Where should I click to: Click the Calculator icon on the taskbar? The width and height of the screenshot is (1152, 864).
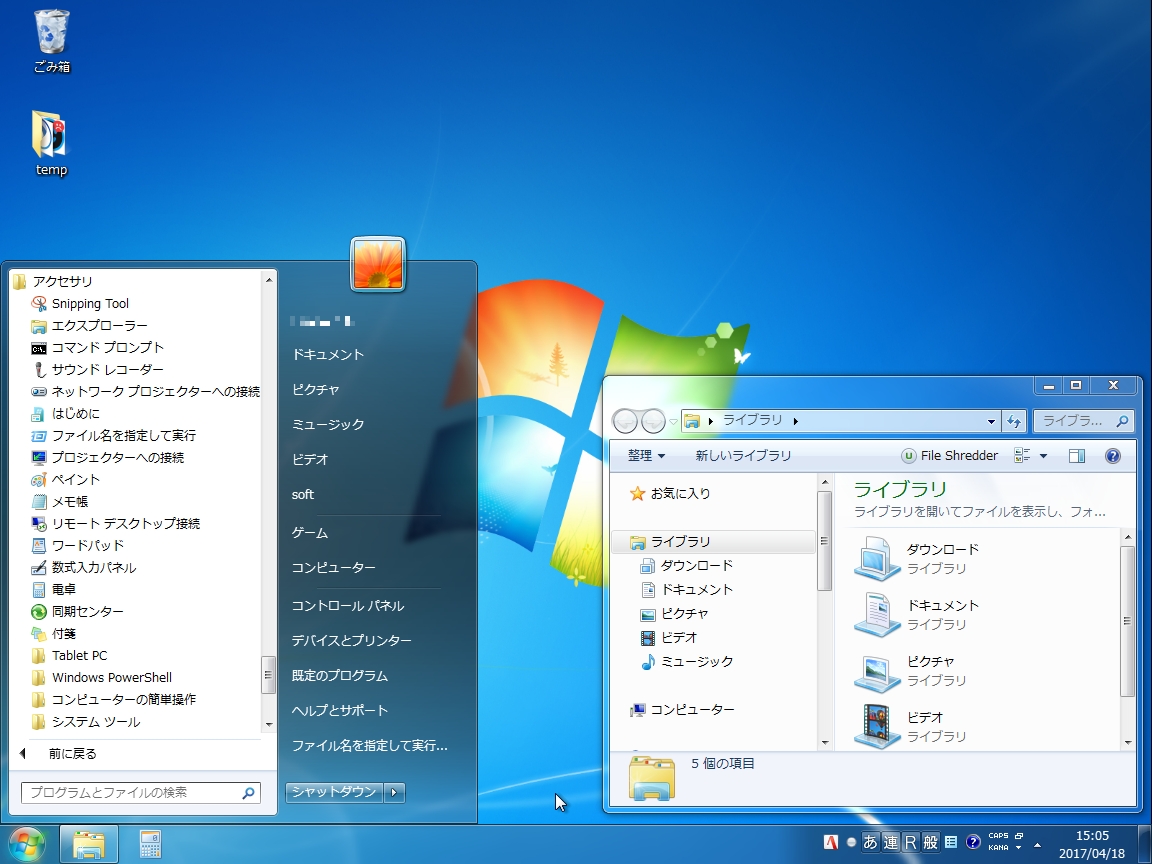pos(150,843)
